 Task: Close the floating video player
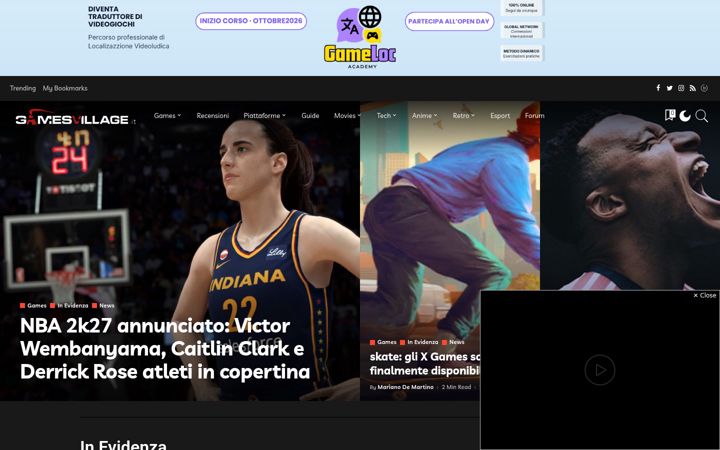(705, 295)
